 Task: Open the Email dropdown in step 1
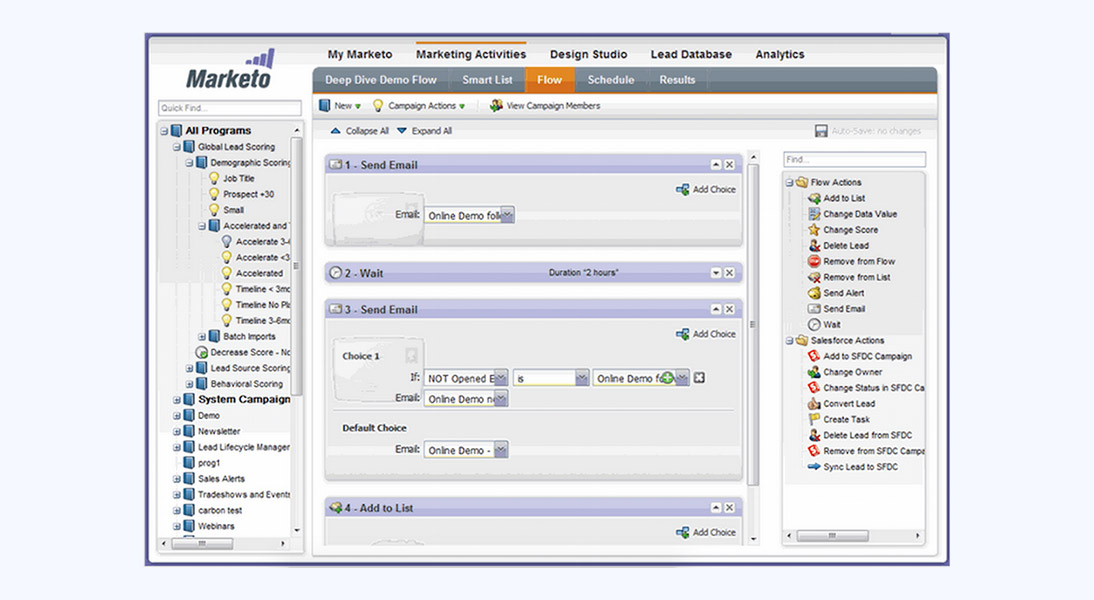coord(508,215)
